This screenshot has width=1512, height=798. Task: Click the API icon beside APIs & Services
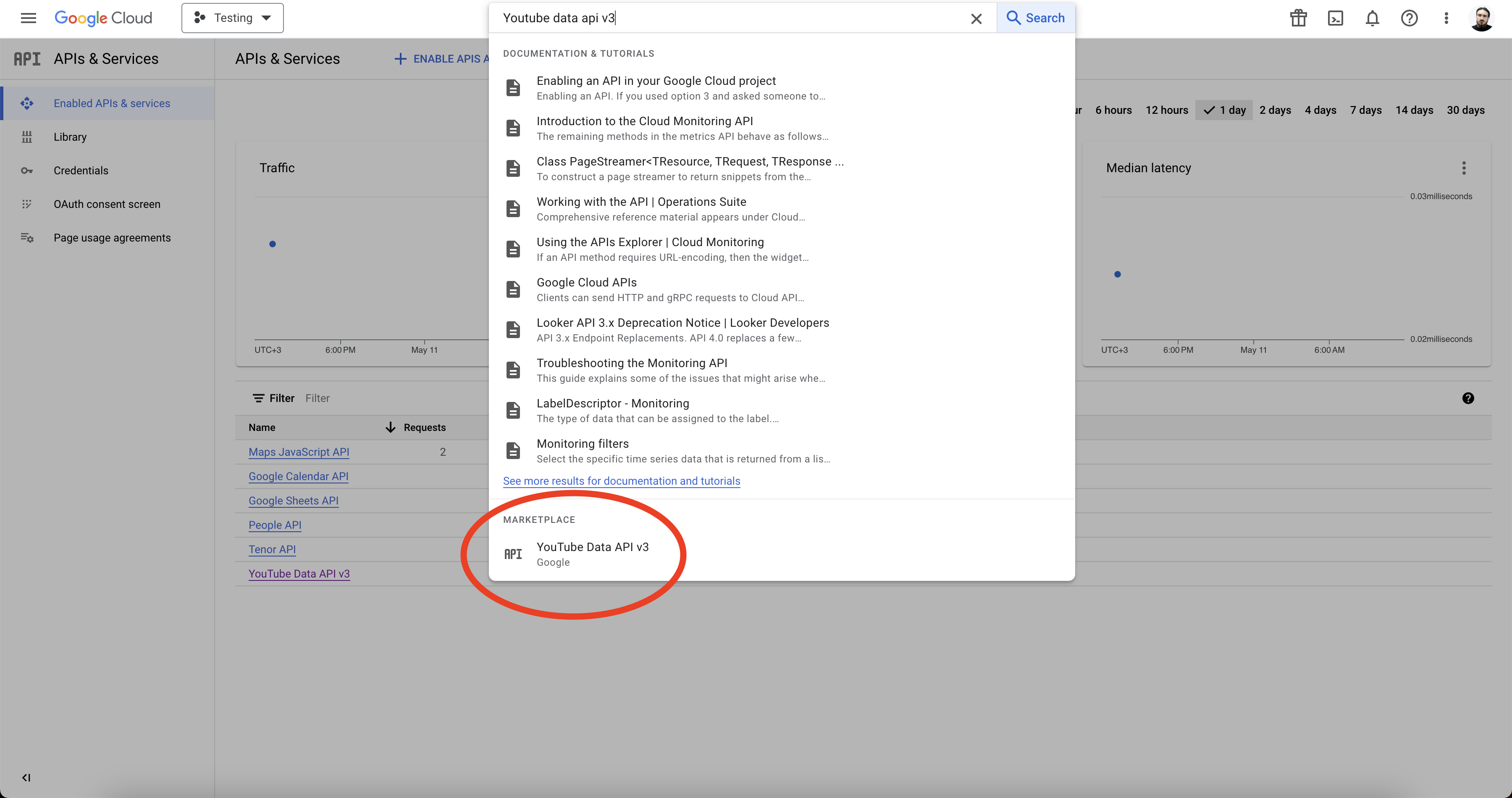click(27, 59)
